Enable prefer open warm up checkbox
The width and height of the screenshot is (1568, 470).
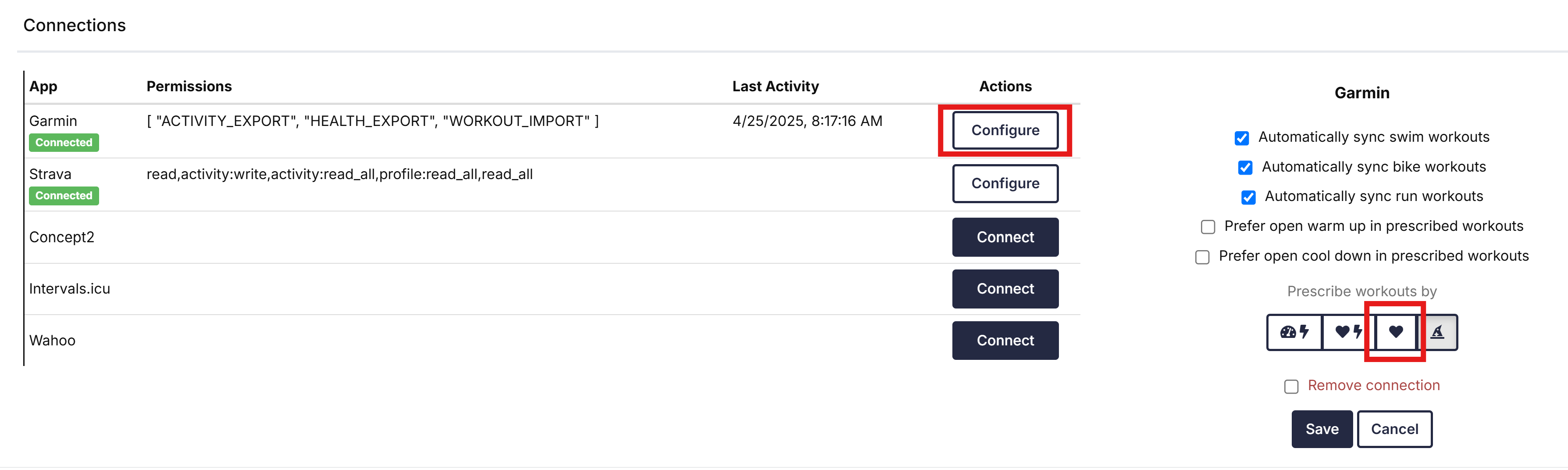(1208, 227)
